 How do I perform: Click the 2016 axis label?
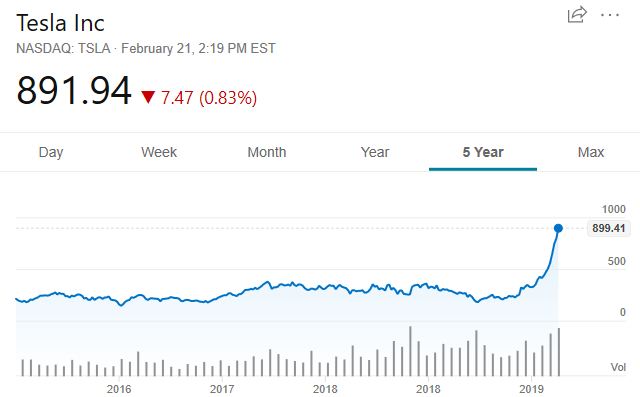[x=119, y=389]
